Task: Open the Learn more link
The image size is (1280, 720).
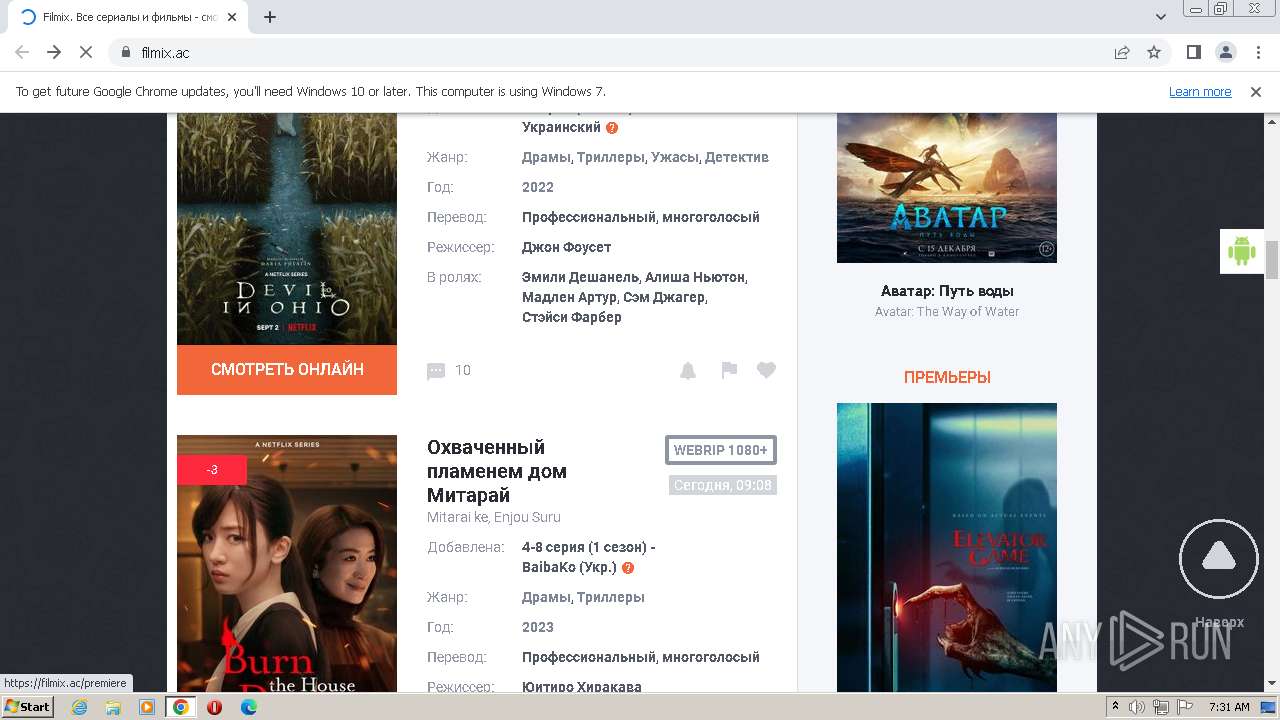Action: 1200,91
